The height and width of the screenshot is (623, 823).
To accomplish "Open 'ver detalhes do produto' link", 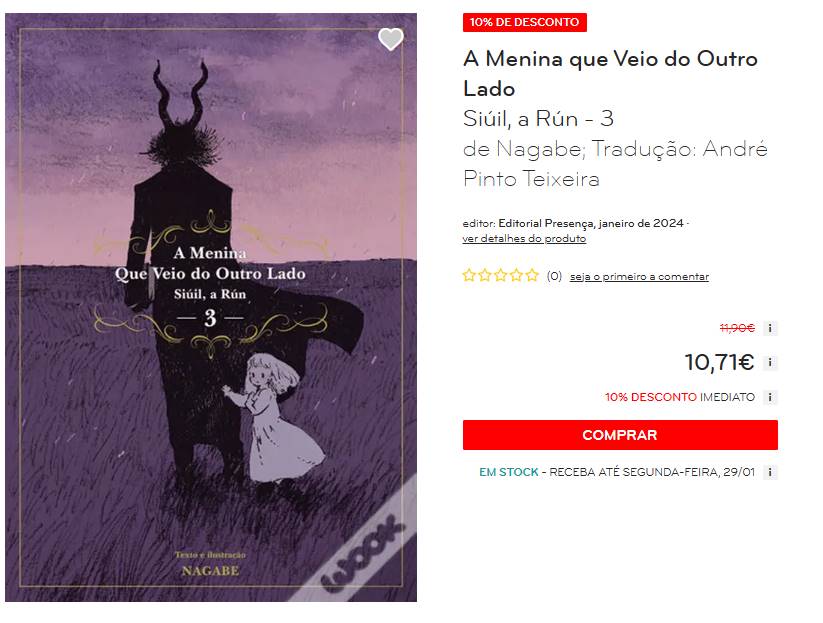I will point(524,239).
